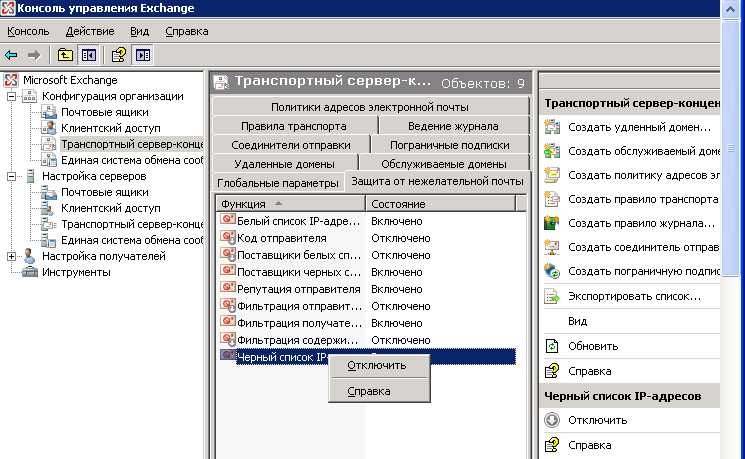
Task: Toggle the console tree pane icon
Action: 89,55
